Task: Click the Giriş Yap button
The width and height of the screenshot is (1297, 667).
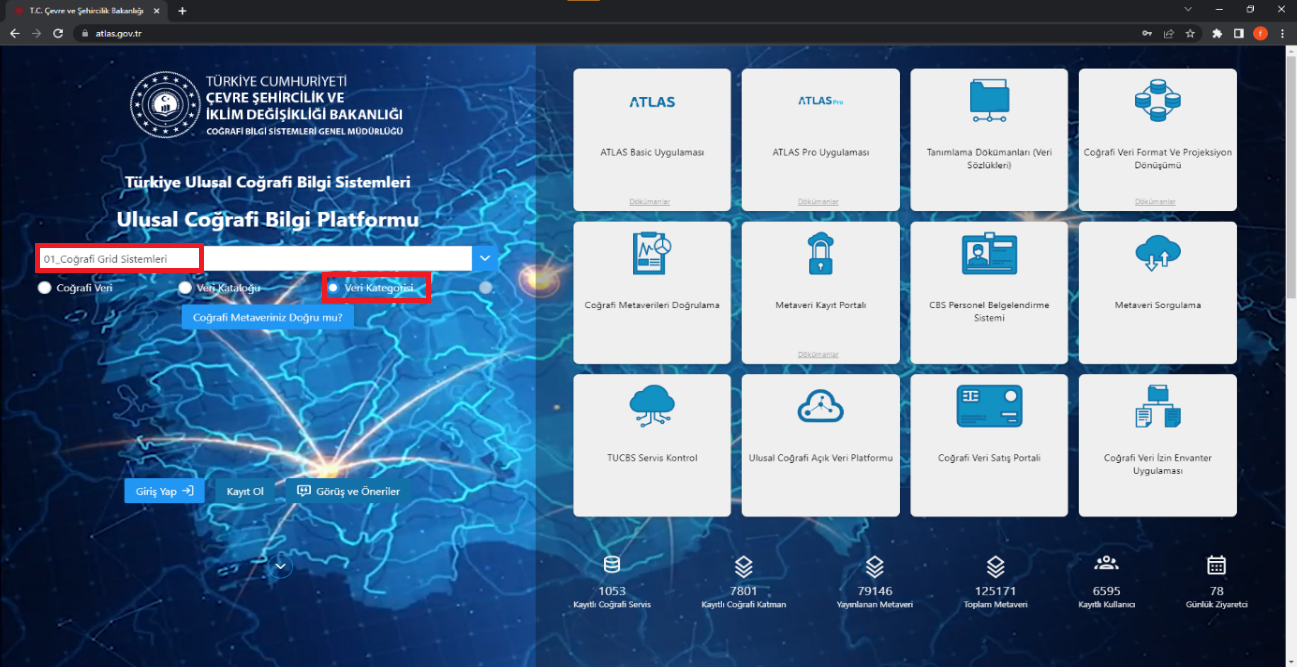Action: (164, 491)
